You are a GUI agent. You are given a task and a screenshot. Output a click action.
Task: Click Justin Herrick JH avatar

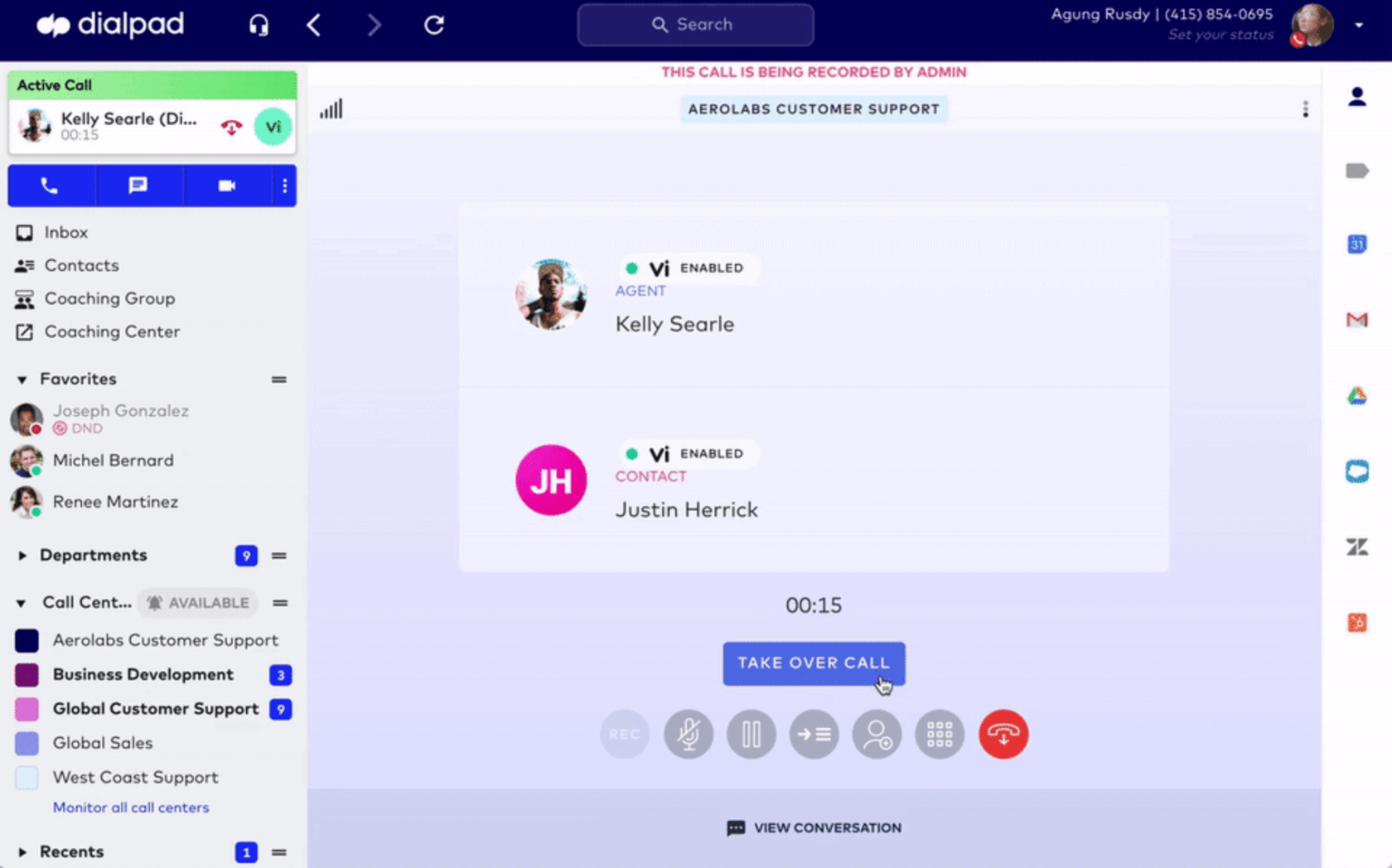(x=551, y=480)
